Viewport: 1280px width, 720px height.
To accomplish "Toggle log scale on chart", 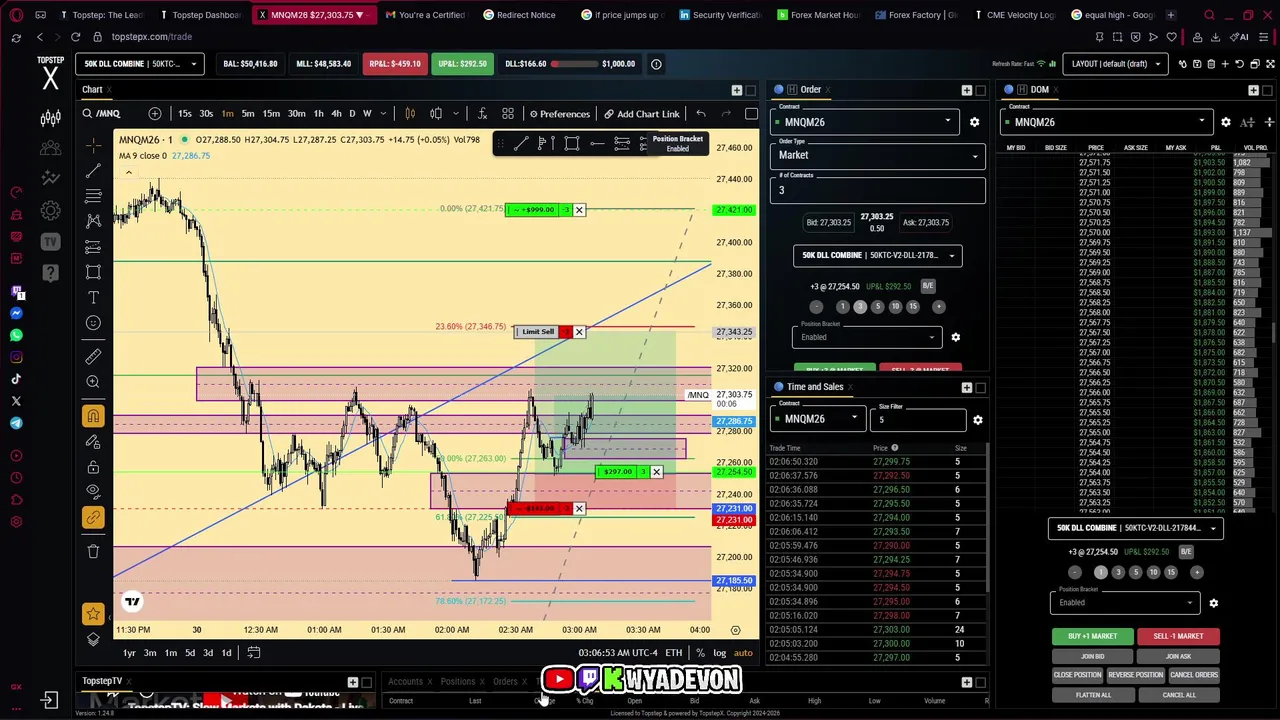I will (x=719, y=653).
